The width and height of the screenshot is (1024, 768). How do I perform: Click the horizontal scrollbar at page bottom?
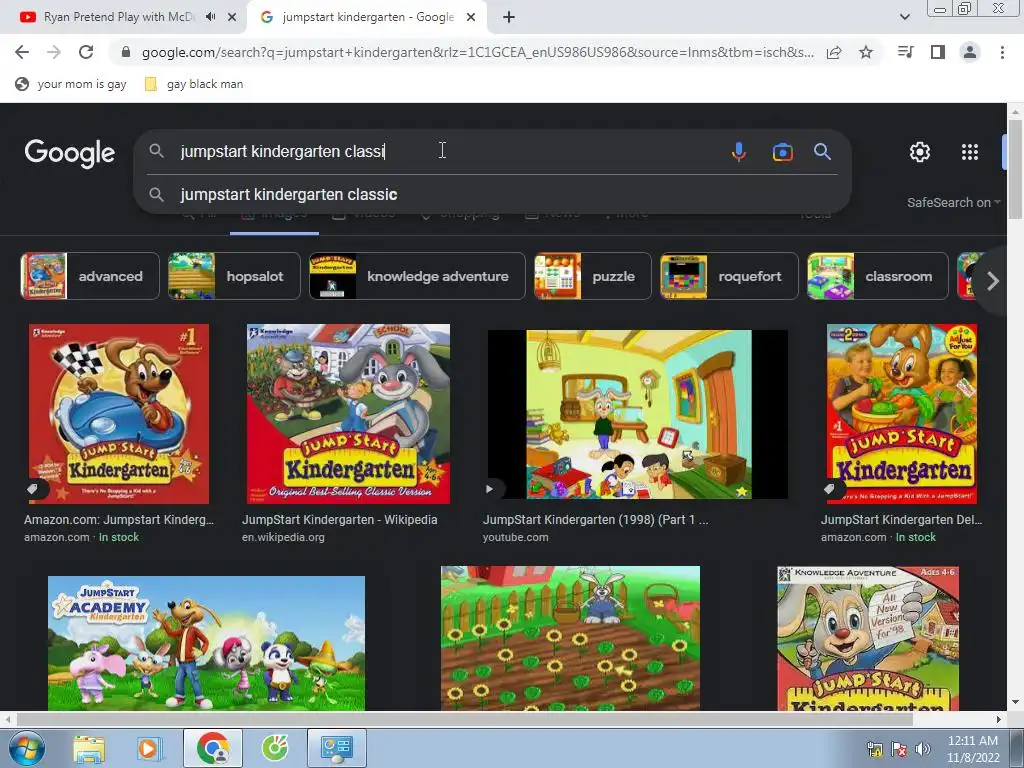point(464,719)
